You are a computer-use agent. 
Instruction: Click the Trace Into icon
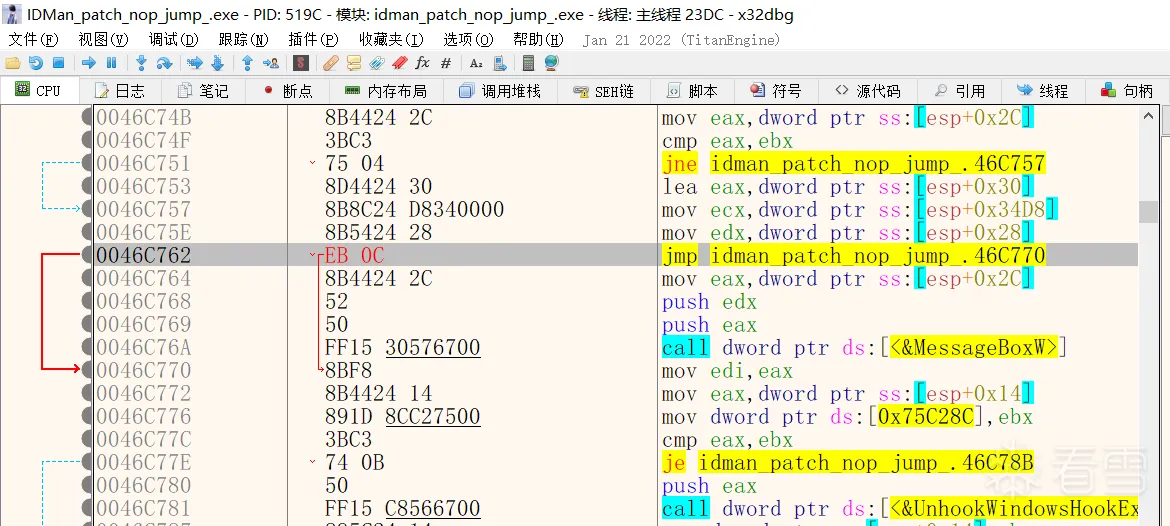coord(195,63)
